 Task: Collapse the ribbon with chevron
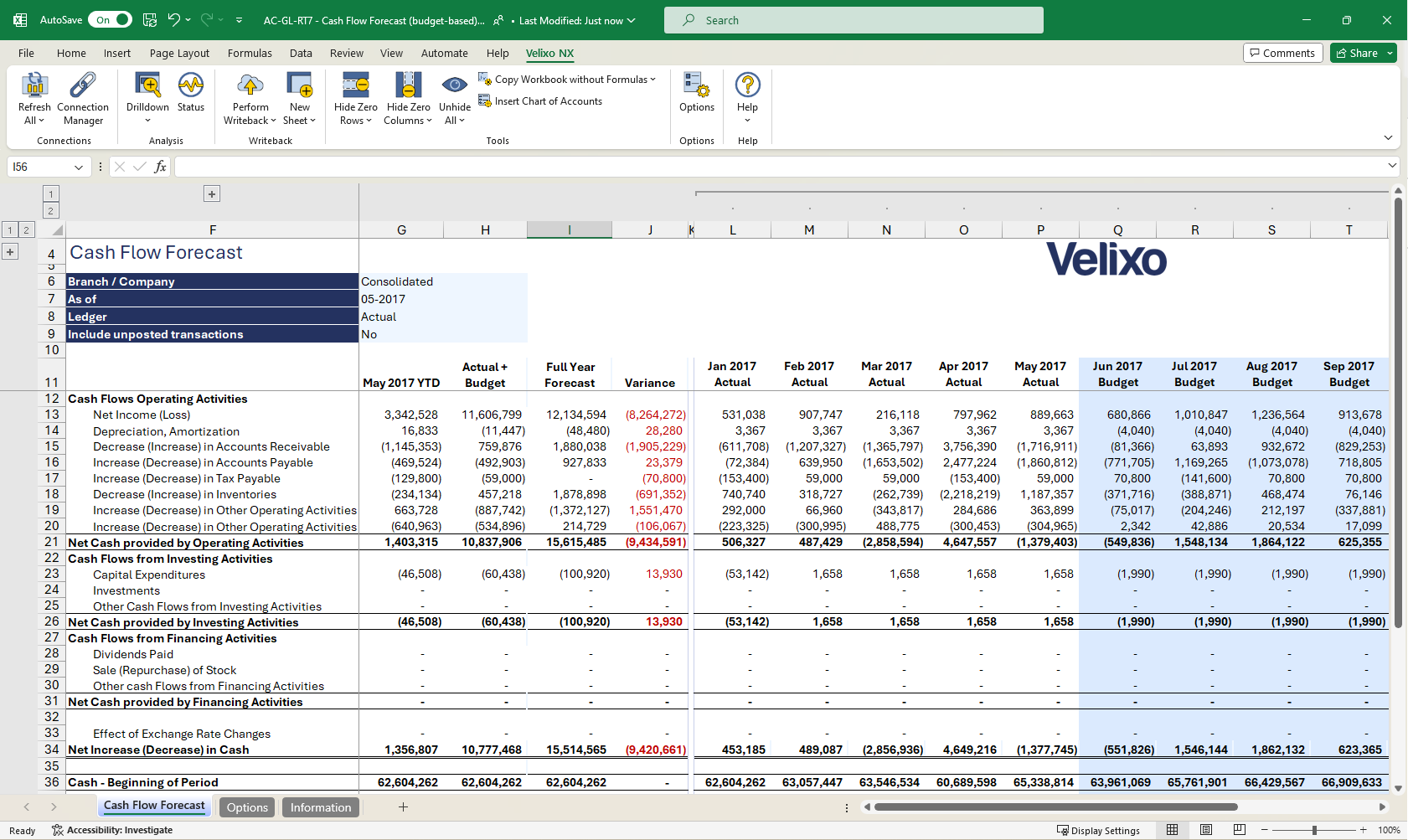pyautogui.click(x=1388, y=137)
